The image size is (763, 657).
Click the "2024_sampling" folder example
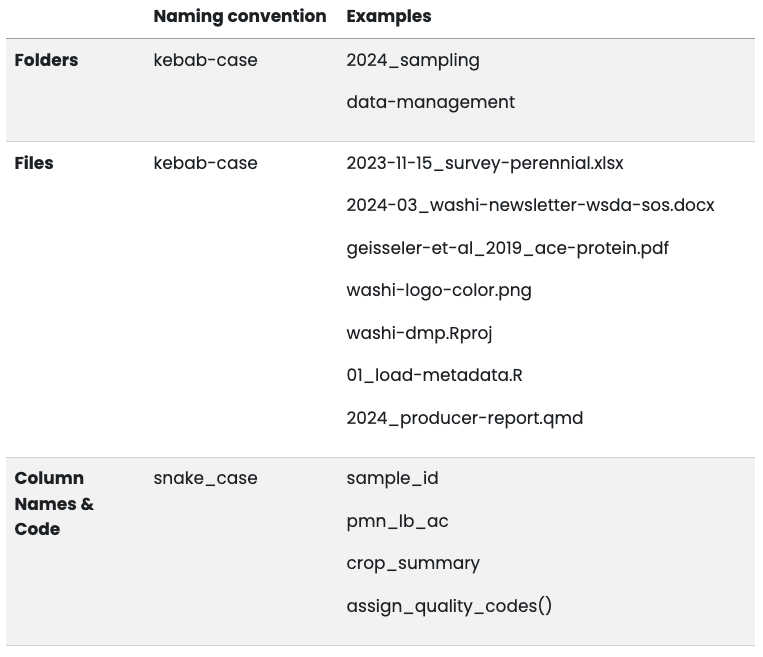click(412, 60)
